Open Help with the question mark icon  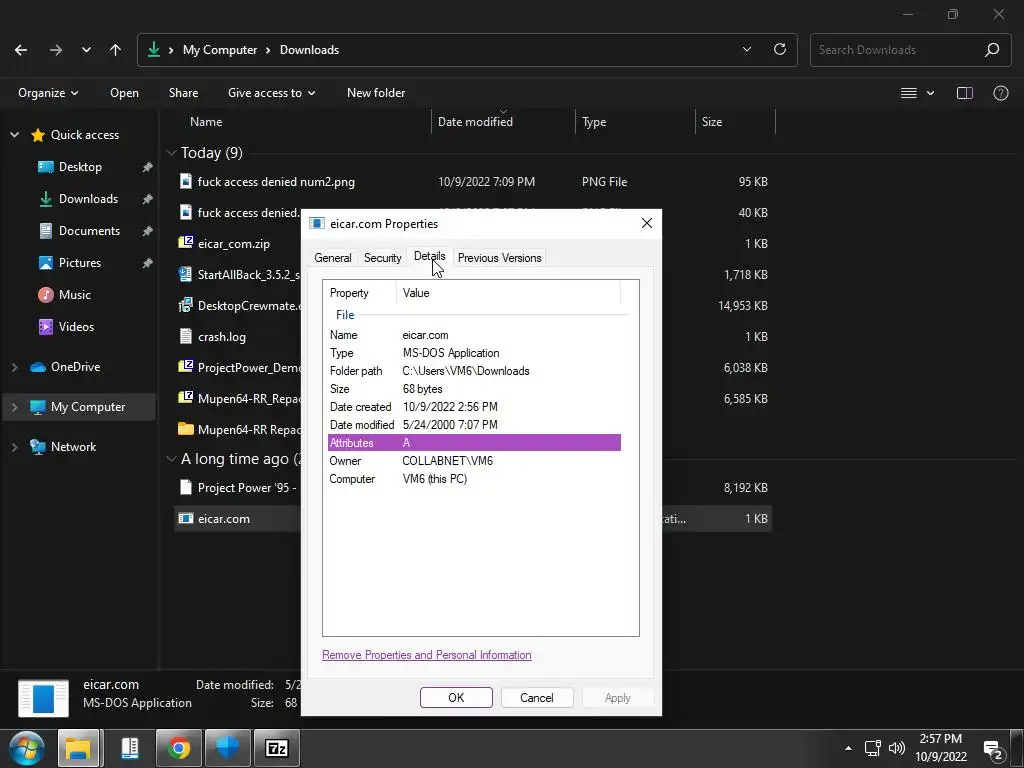coord(1000,93)
